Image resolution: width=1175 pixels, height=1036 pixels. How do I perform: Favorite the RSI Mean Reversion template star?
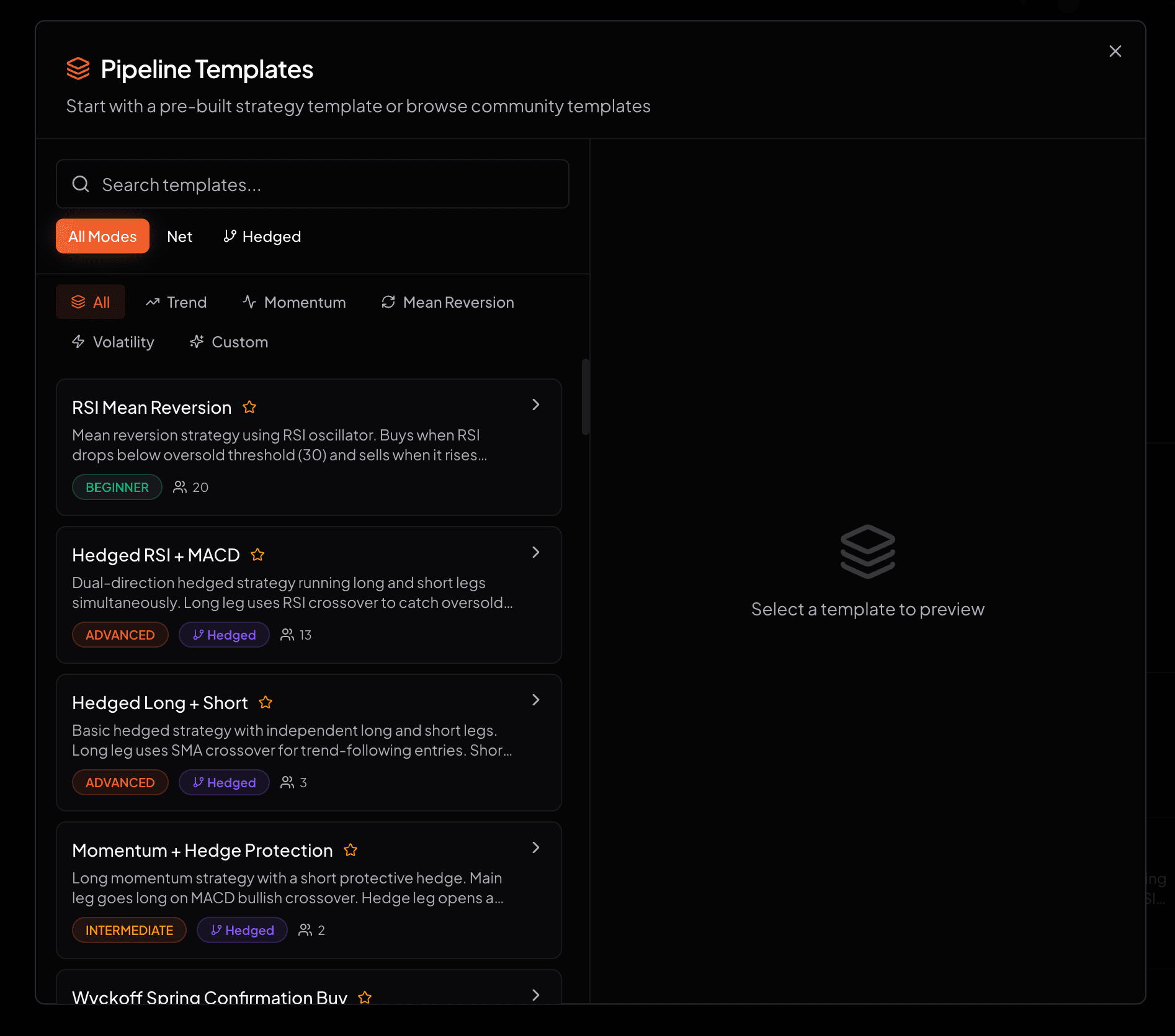(x=249, y=407)
